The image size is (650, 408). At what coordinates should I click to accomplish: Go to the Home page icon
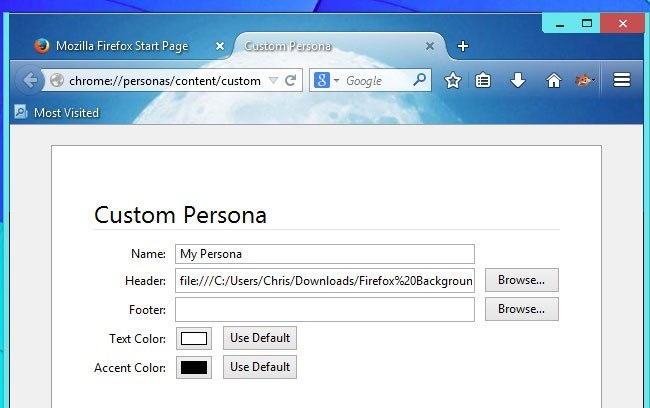coord(553,80)
